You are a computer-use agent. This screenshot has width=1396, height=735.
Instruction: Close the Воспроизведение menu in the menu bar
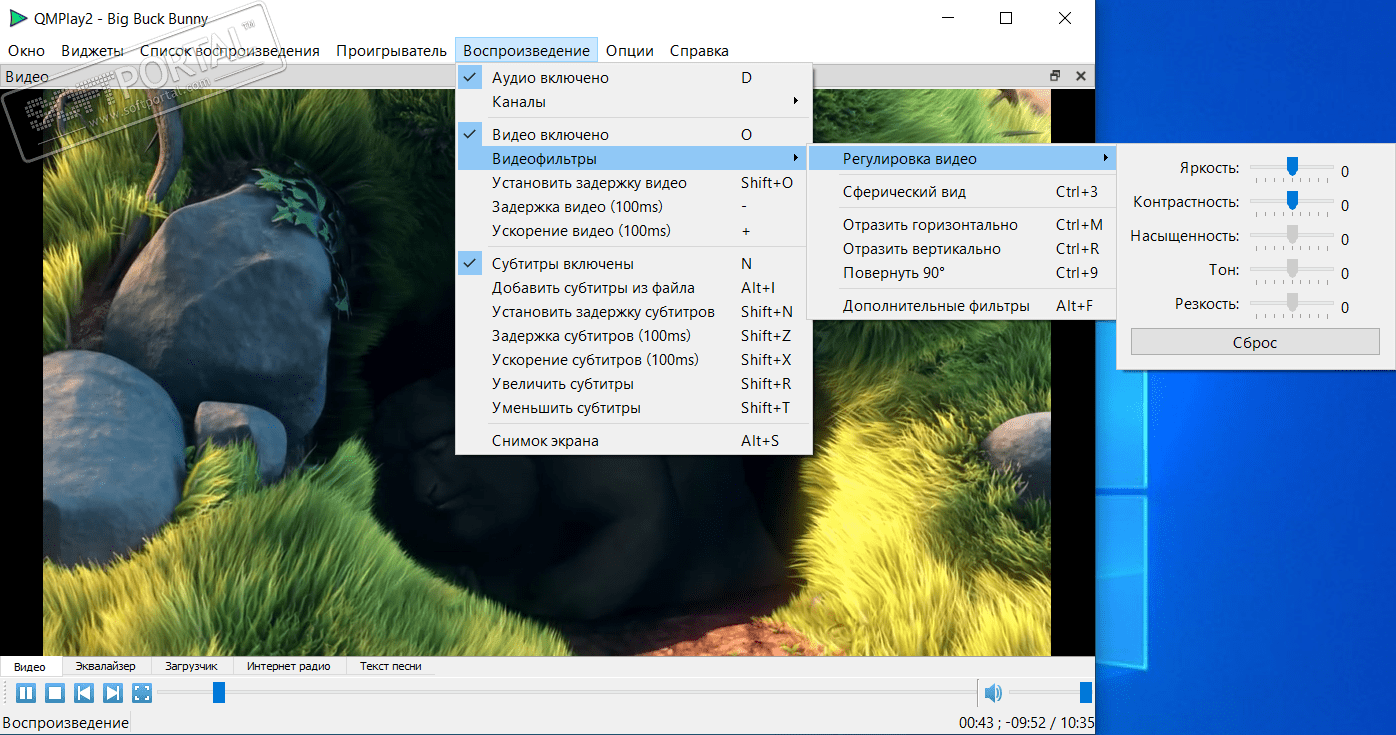(x=526, y=51)
